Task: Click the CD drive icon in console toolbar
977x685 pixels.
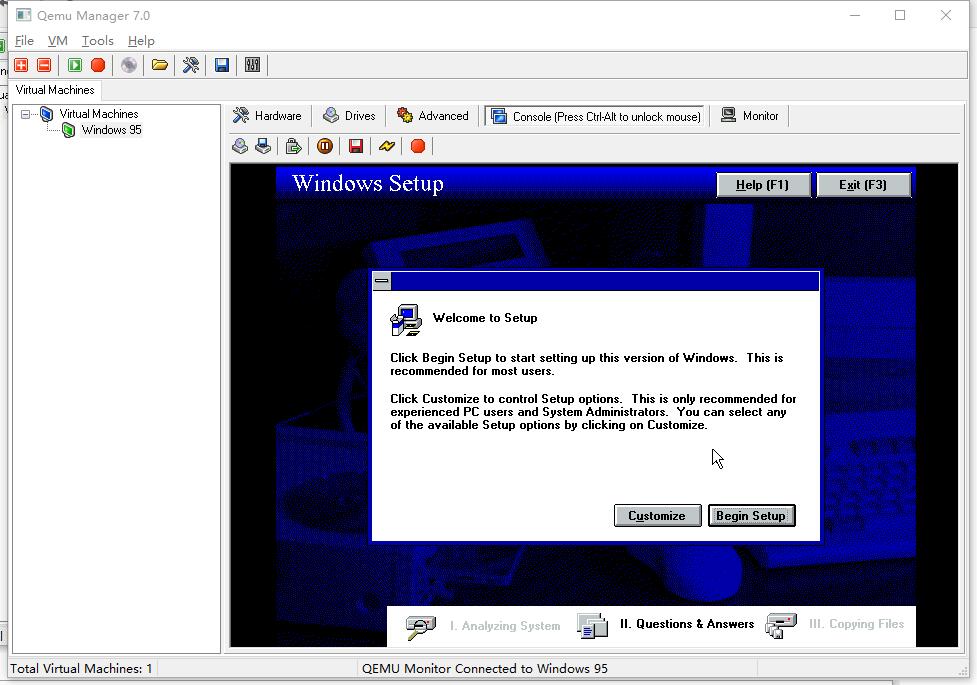Action: [240, 146]
